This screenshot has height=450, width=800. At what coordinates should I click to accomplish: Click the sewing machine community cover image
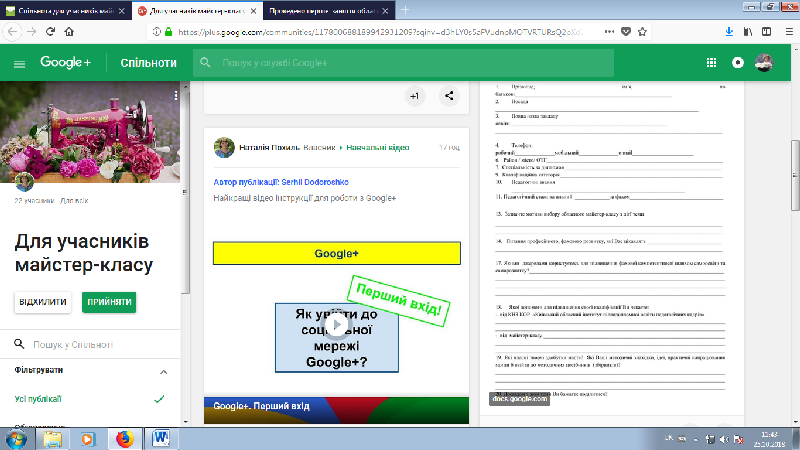(90, 132)
